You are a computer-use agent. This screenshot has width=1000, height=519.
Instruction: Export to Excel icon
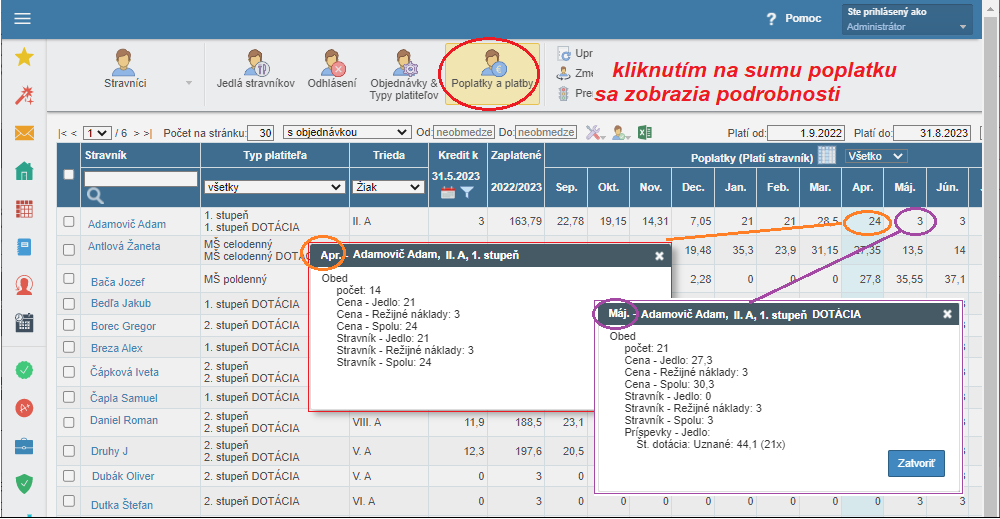(645, 133)
